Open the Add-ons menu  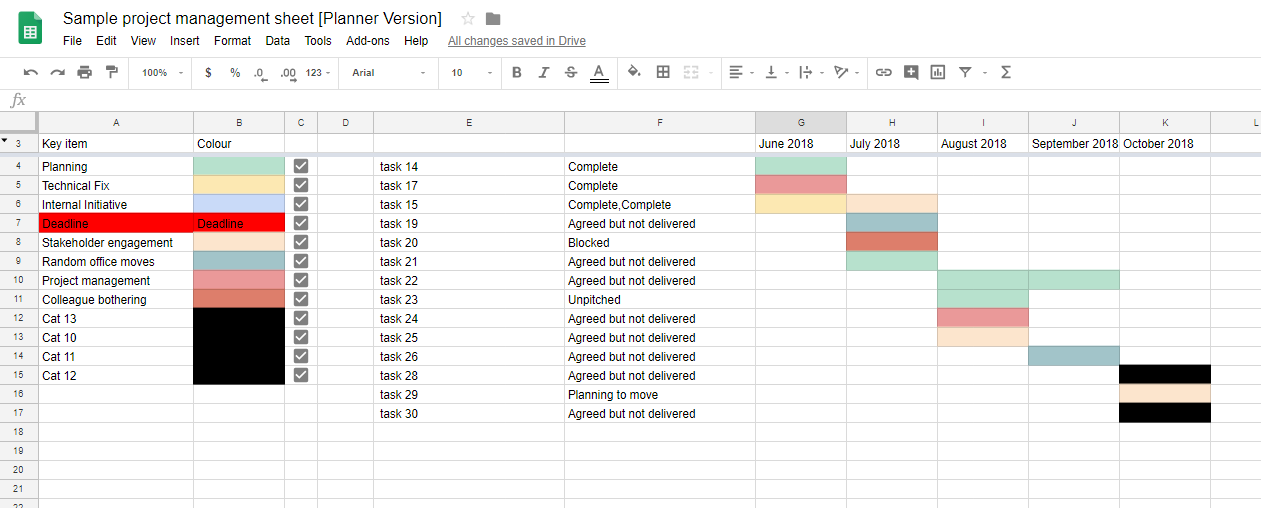[x=366, y=41]
